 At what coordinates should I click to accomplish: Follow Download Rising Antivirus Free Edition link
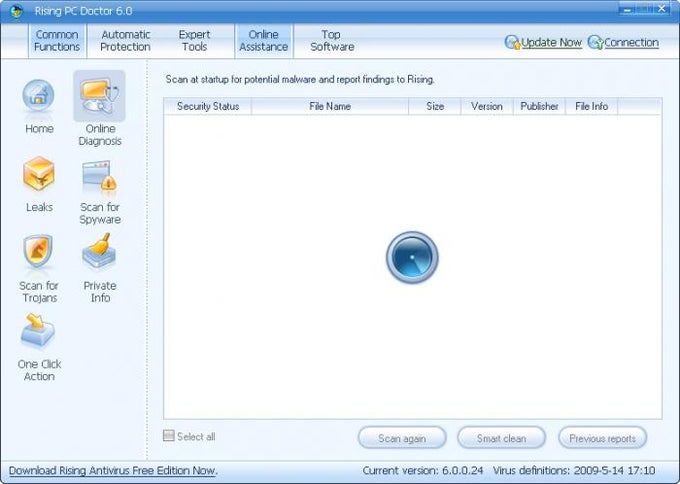click(x=113, y=471)
